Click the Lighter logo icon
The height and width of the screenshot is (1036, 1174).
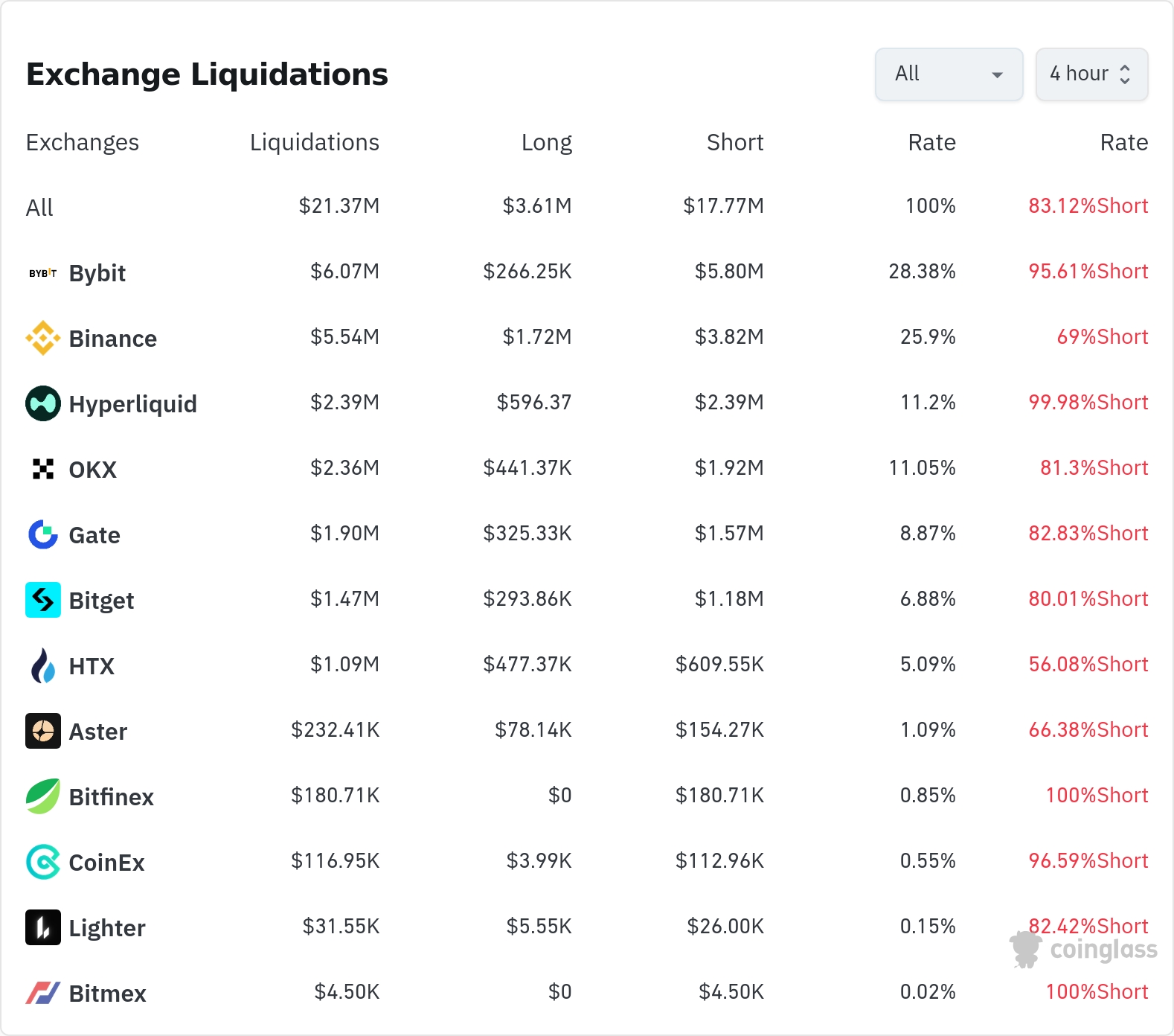tap(43, 927)
